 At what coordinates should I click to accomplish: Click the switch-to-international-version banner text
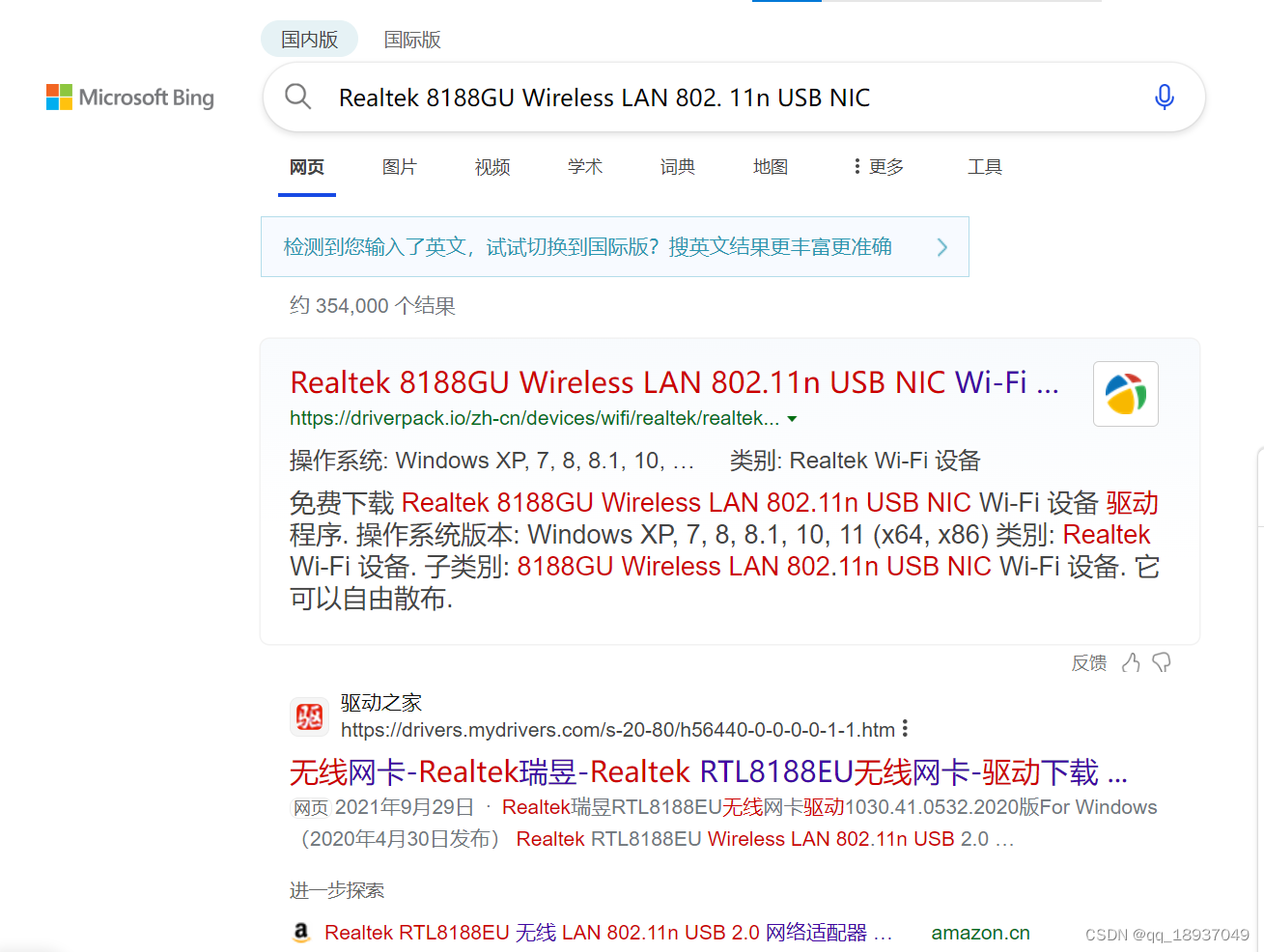point(587,247)
